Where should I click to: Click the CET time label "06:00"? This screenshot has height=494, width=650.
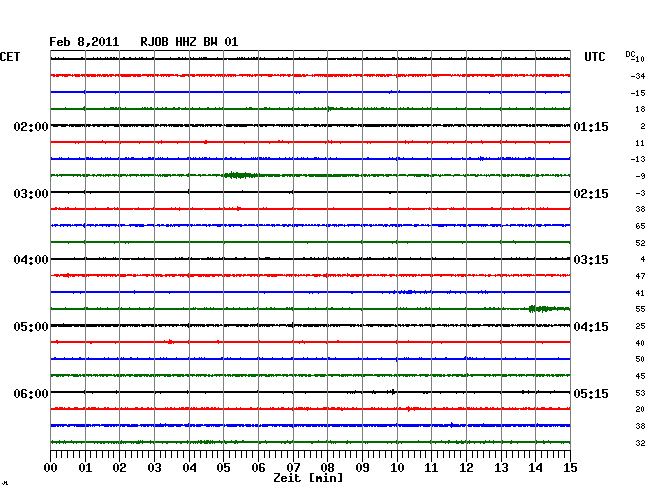click(31, 393)
